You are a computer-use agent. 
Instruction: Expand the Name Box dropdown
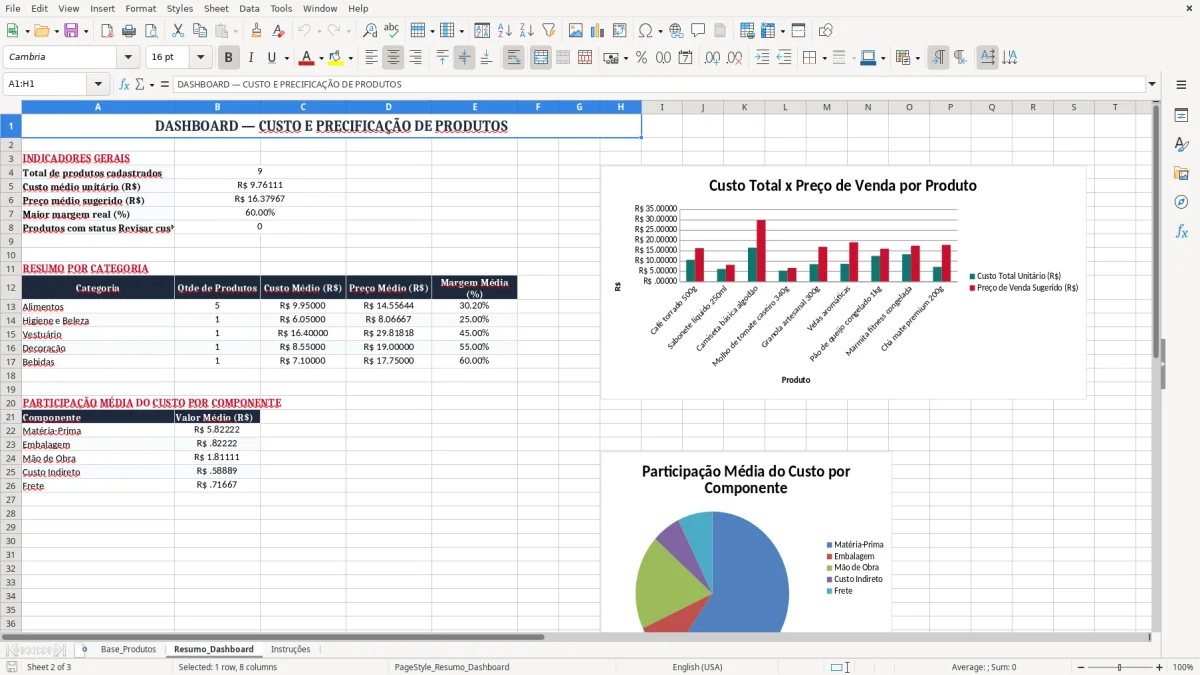98,84
